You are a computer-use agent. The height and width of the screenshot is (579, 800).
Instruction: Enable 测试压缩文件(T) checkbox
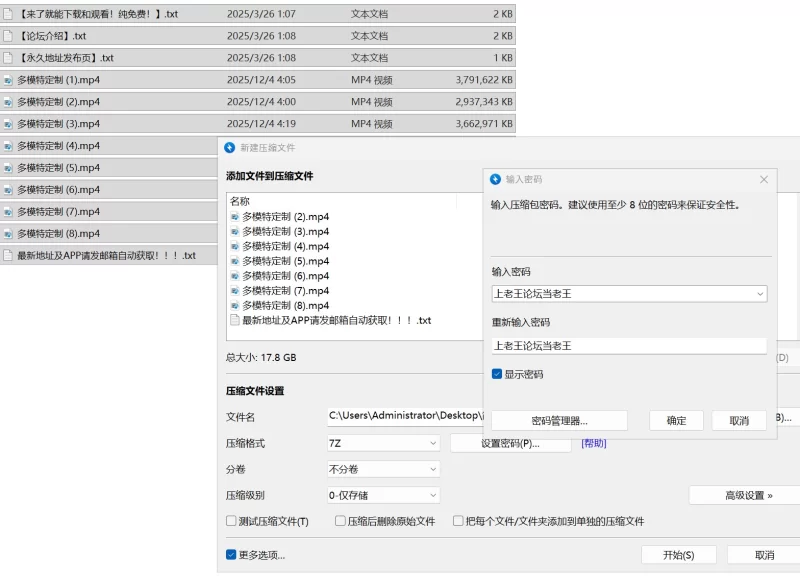pyautogui.click(x=232, y=521)
